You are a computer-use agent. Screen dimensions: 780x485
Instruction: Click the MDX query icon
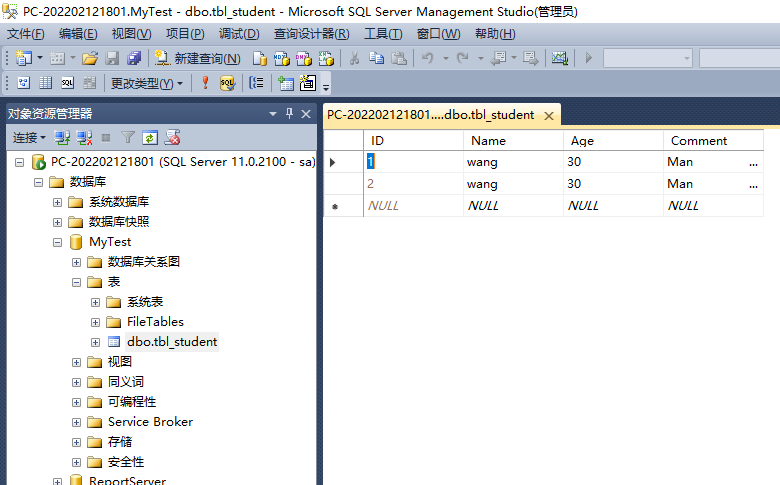click(282, 59)
